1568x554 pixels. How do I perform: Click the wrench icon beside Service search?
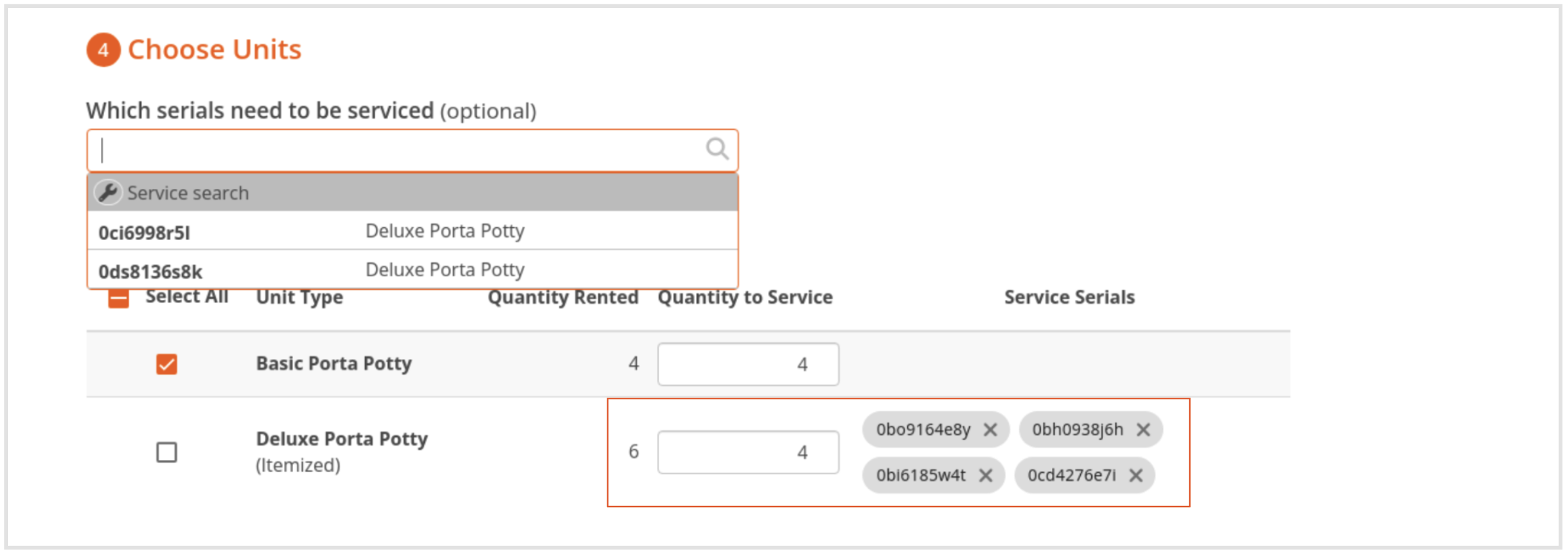click(x=110, y=192)
